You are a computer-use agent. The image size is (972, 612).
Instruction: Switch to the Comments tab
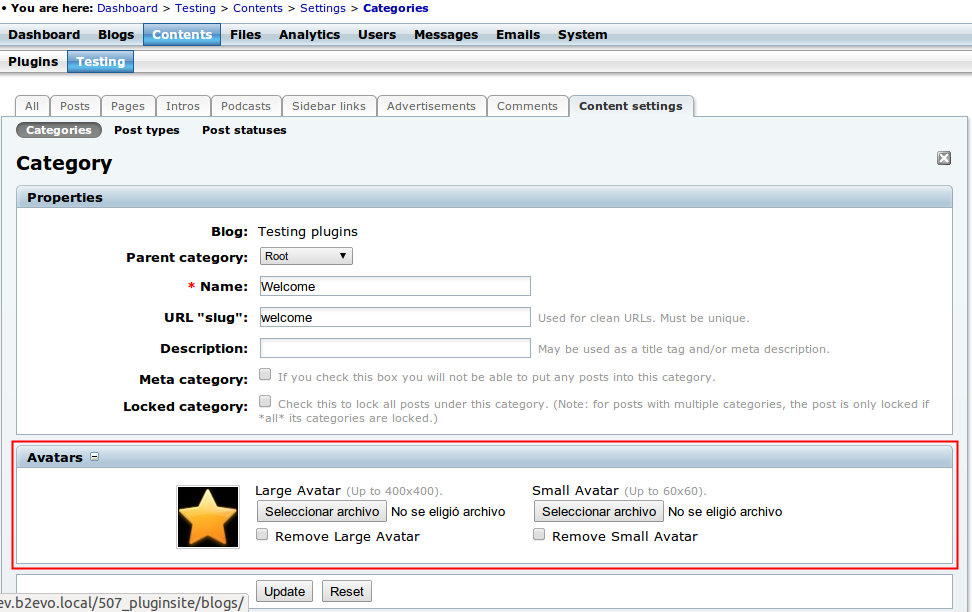(528, 106)
